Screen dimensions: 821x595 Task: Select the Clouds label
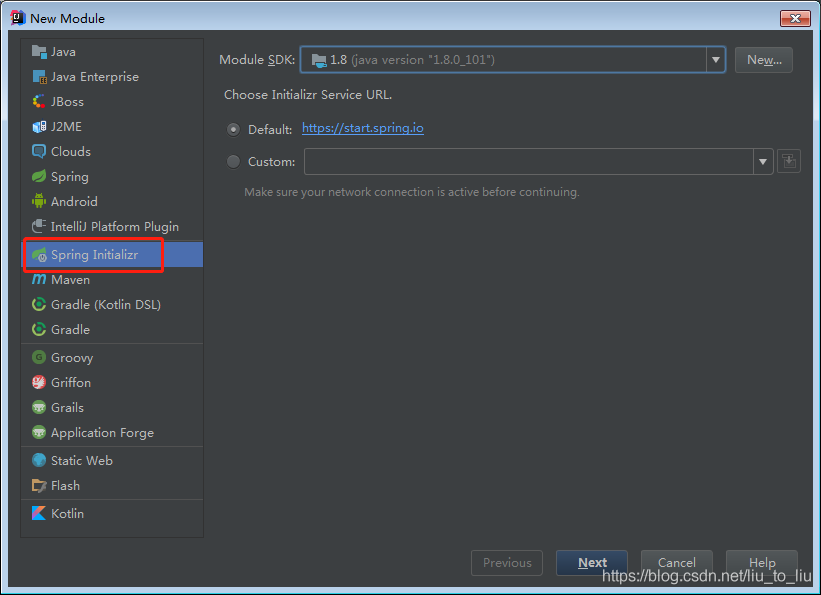point(71,151)
